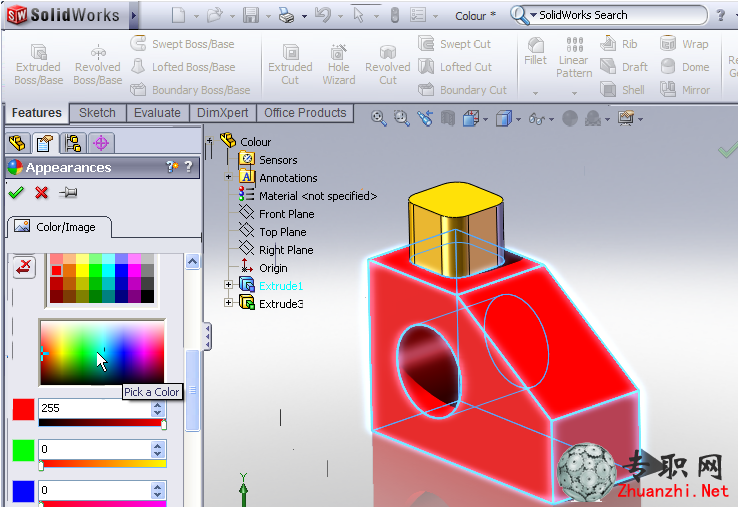The height and width of the screenshot is (507, 738).
Task: Click the Extruded Boss/Base tool
Action: [x=39, y=64]
